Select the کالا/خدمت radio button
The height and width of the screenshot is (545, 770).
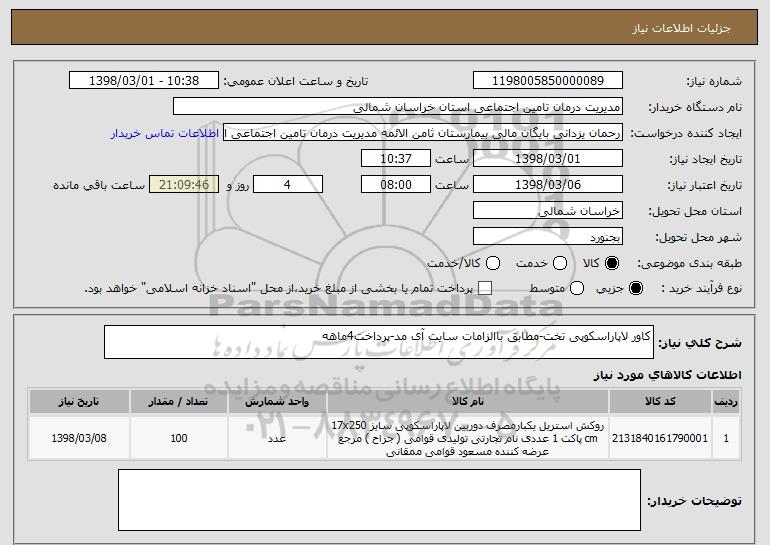[493, 263]
